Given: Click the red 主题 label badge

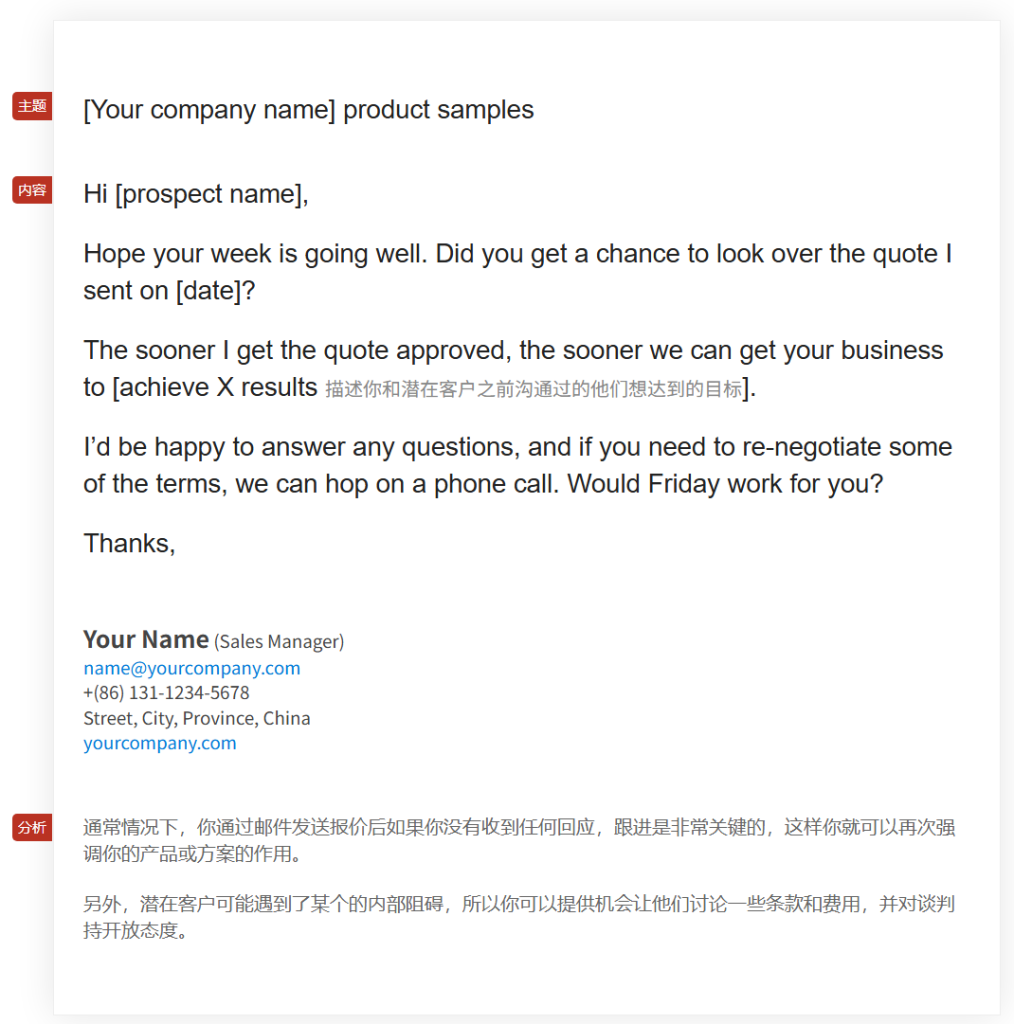Looking at the screenshot, I should click(x=32, y=106).
